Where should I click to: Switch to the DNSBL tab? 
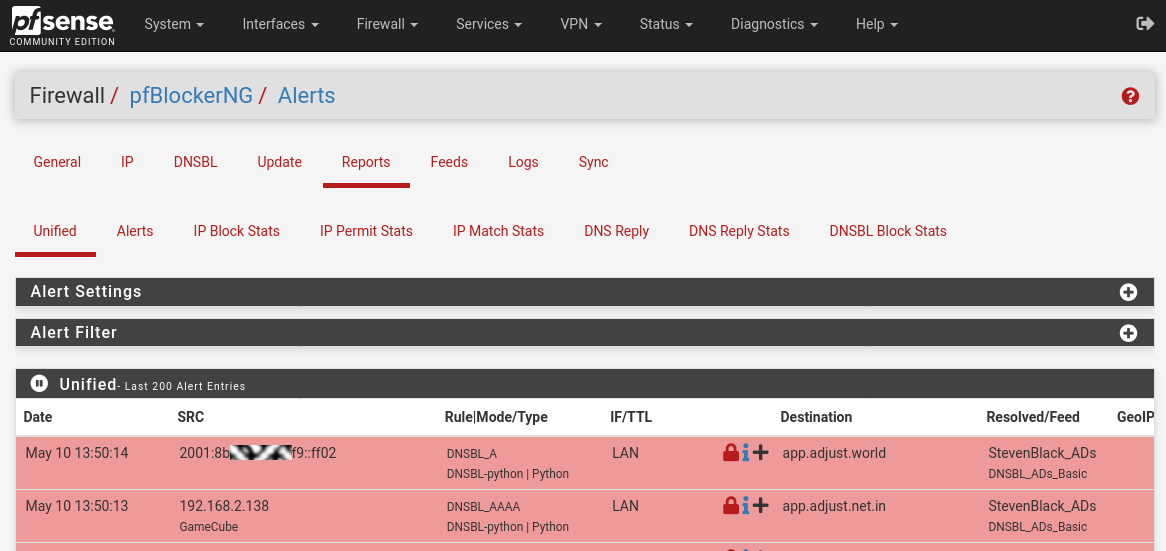(196, 162)
